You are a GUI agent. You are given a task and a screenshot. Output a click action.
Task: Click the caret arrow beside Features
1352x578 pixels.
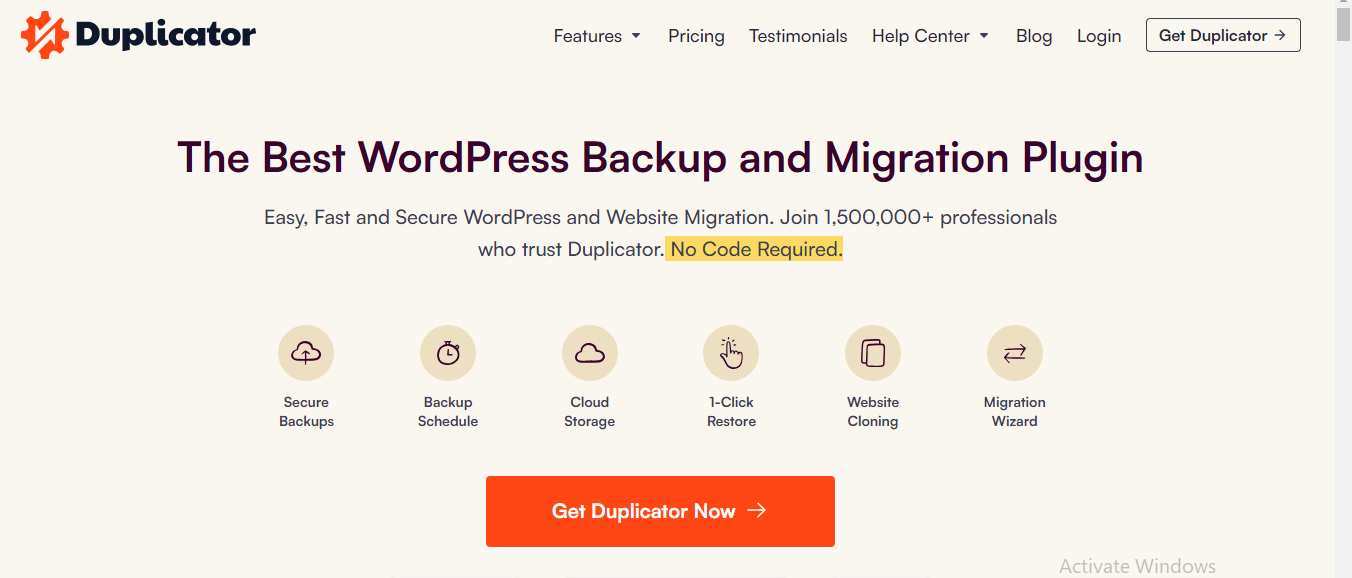(636, 36)
